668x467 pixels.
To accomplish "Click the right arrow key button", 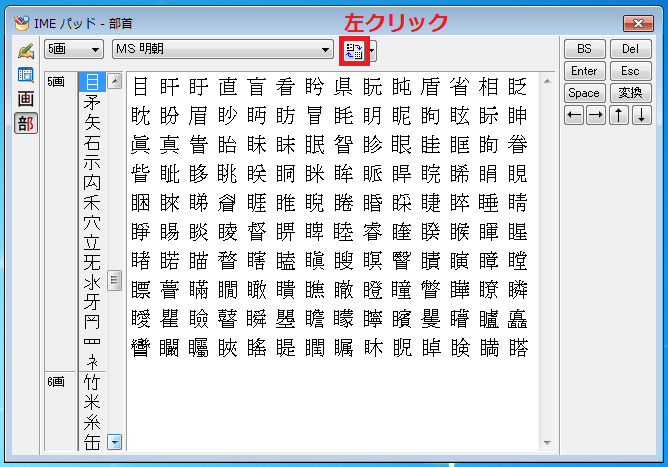I will 596,115.
